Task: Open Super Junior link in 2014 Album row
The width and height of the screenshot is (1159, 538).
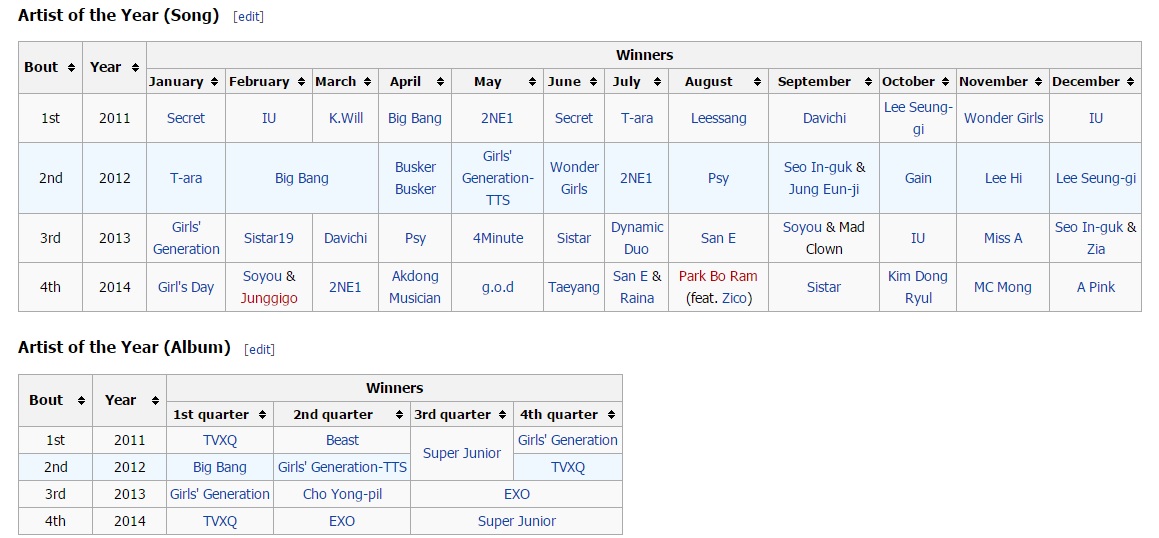Action: click(517, 521)
